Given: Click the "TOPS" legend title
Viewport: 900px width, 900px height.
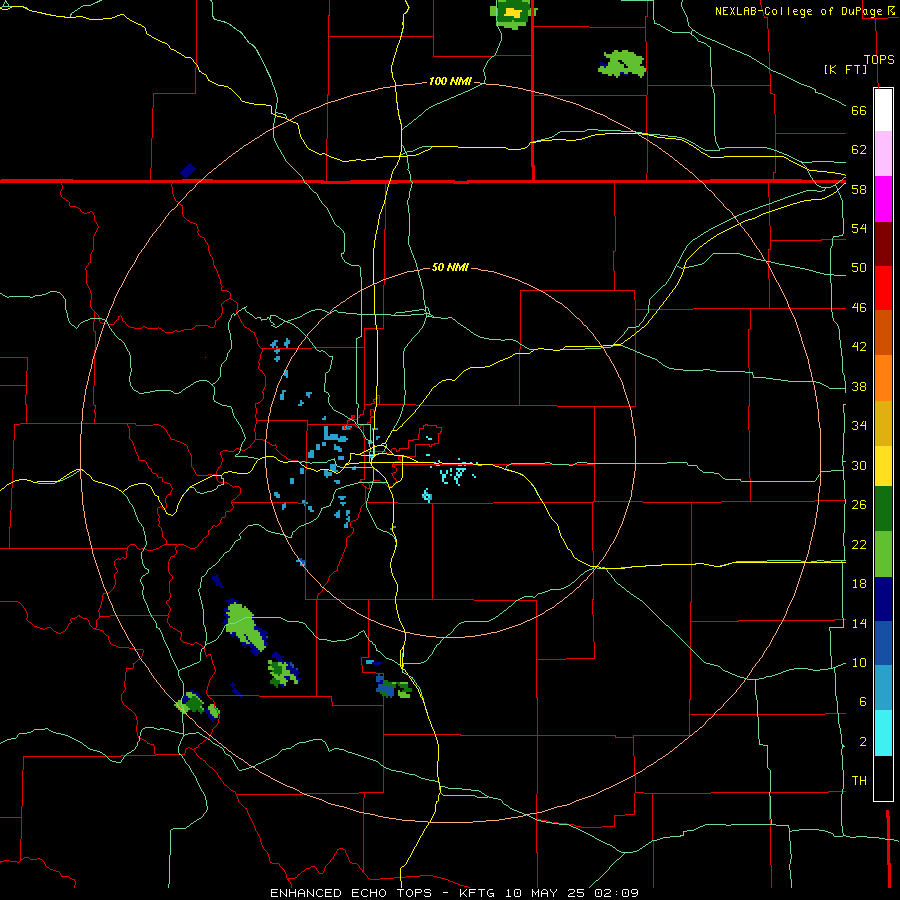Looking at the screenshot, I should (879, 59).
